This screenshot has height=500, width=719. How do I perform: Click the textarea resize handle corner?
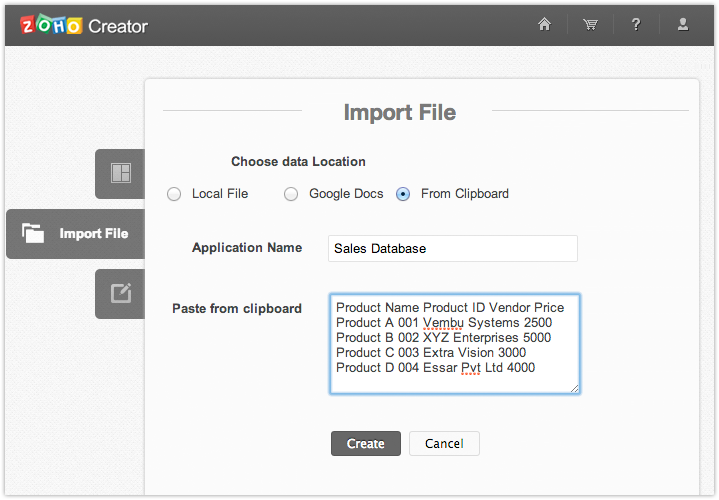tap(574, 388)
